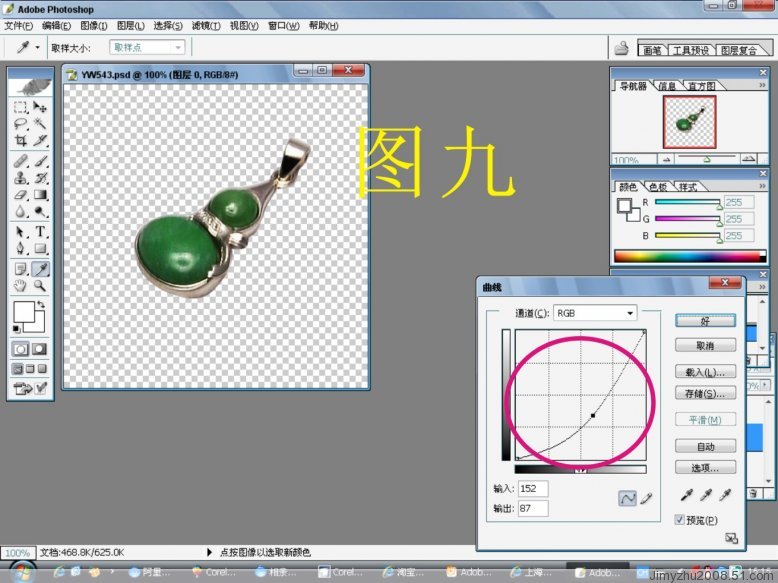Screen dimensions: 778x583
Task: Switch to Standard mode editing
Action: coord(20,349)
